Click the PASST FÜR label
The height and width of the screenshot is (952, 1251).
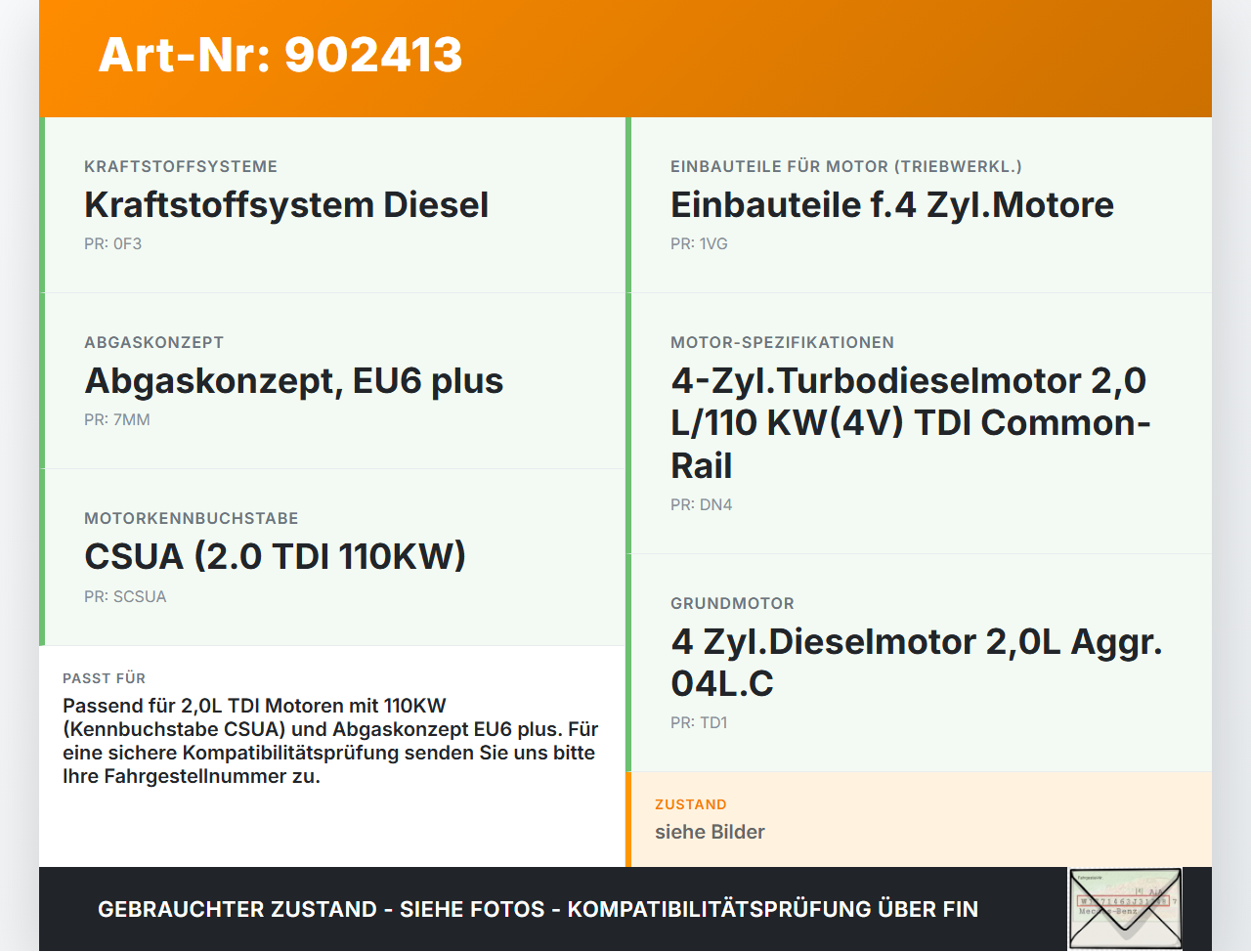(105, 678)
